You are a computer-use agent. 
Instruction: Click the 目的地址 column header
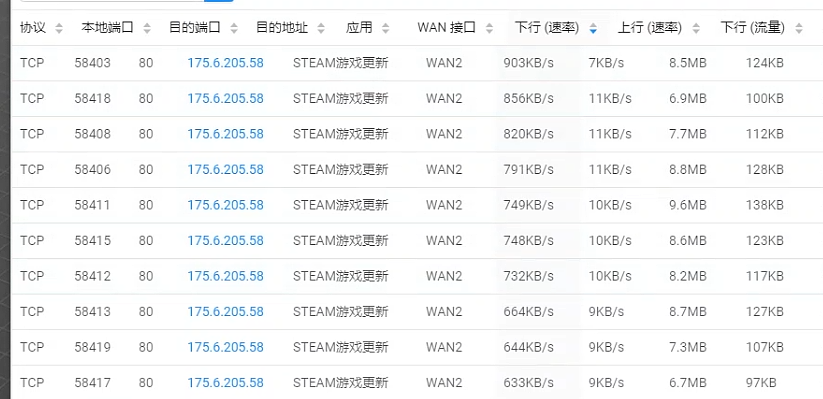(x=282, y=27)
